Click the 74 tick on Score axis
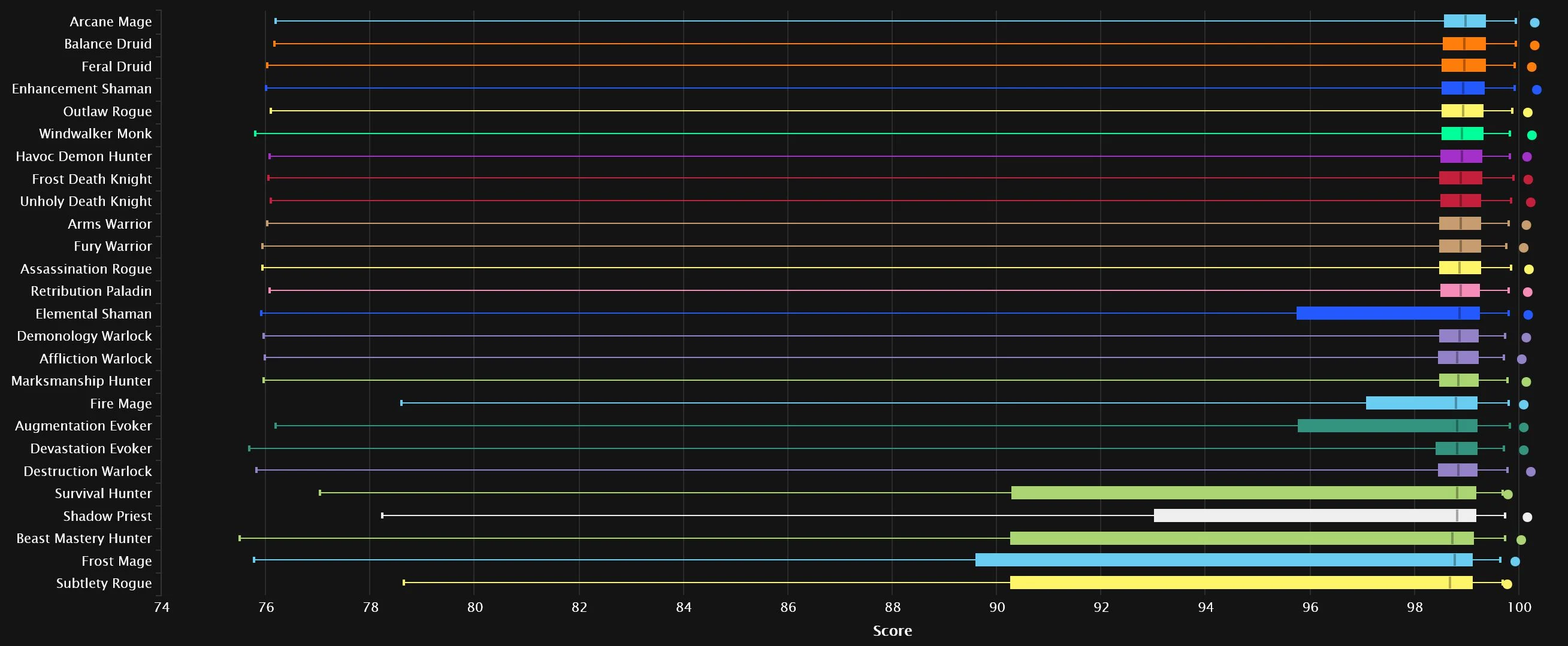This screenshot has width=1568, height=646. [x=161, y=607]
